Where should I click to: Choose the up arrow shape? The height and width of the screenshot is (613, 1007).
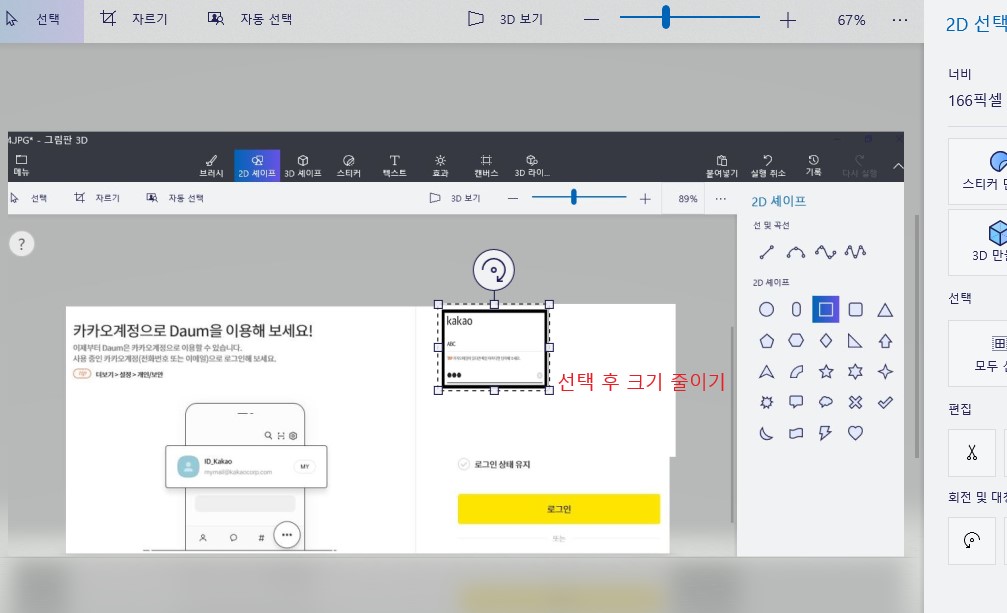click(885, 341)
